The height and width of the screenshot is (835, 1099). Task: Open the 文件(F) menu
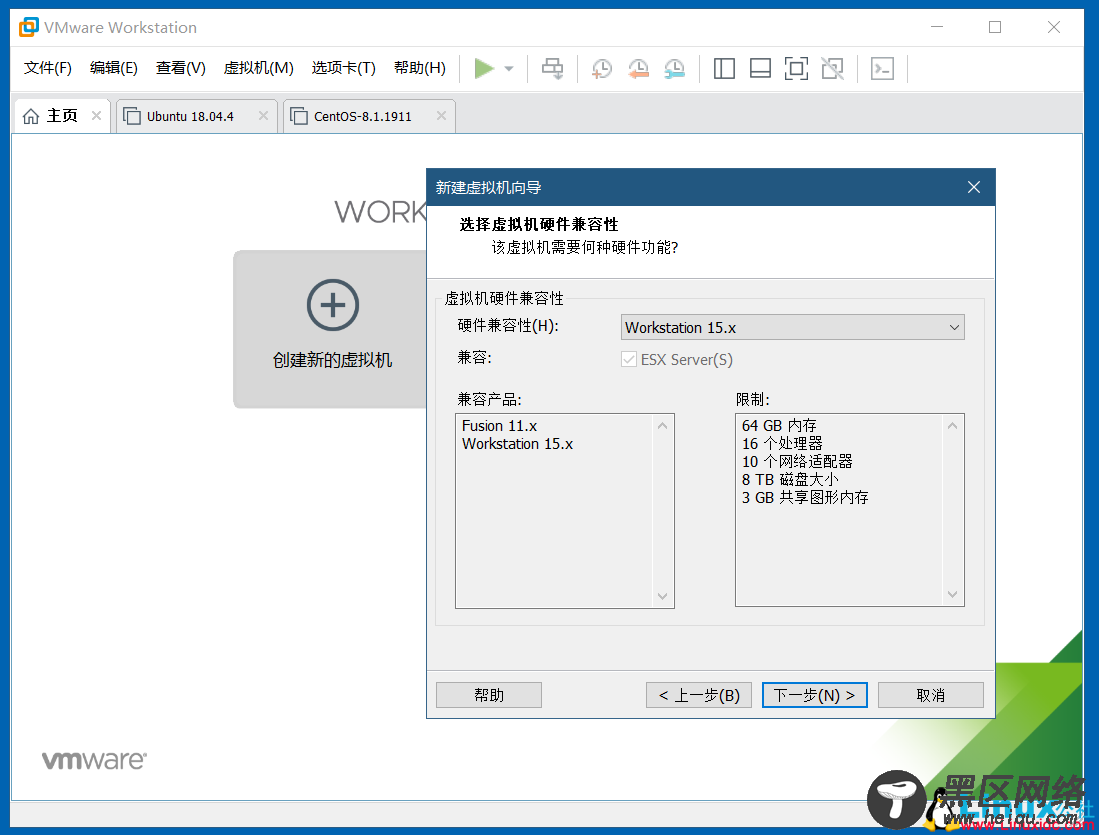click(x=48, y=68)
